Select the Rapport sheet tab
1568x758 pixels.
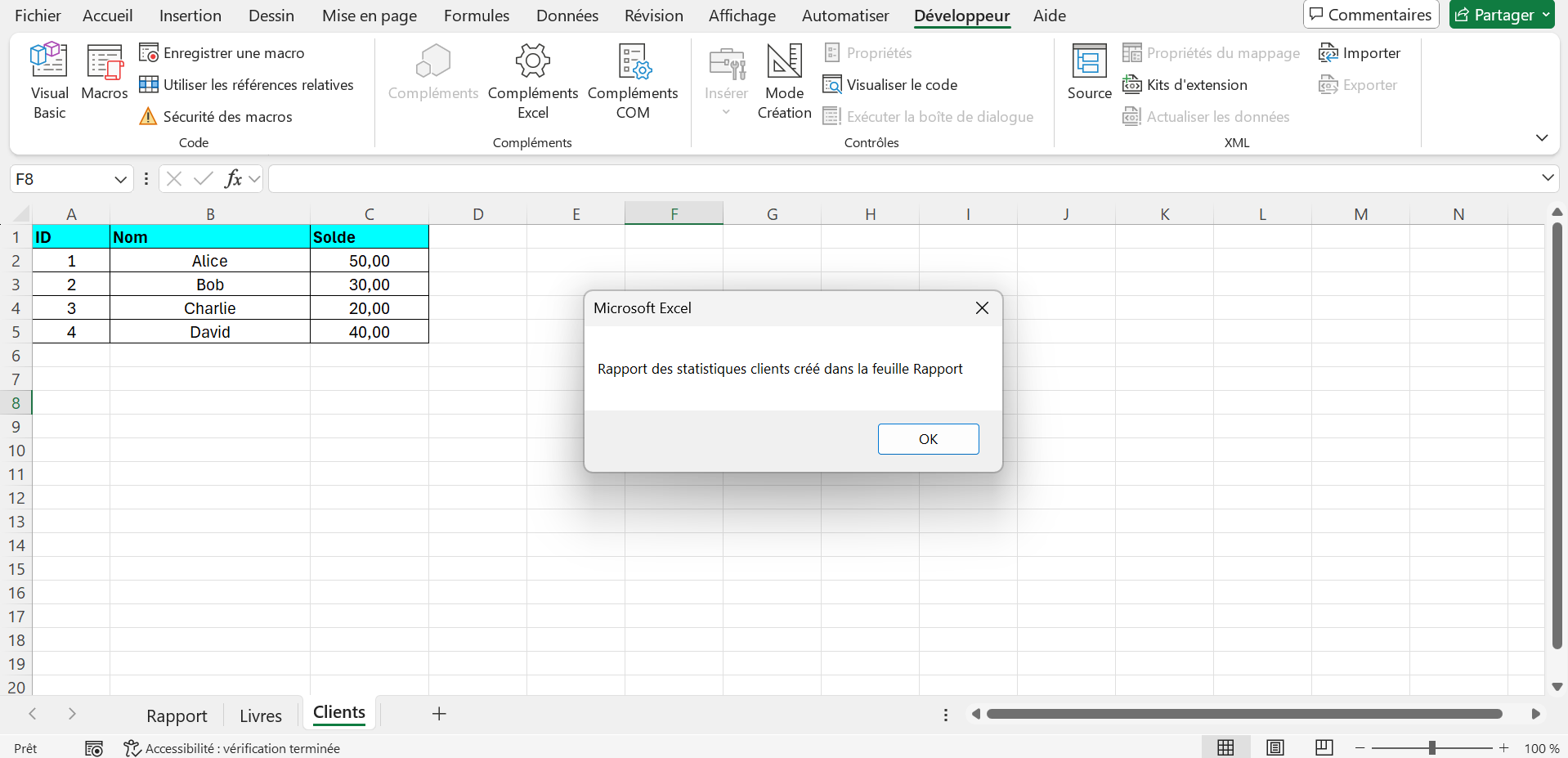coord(177,716)
